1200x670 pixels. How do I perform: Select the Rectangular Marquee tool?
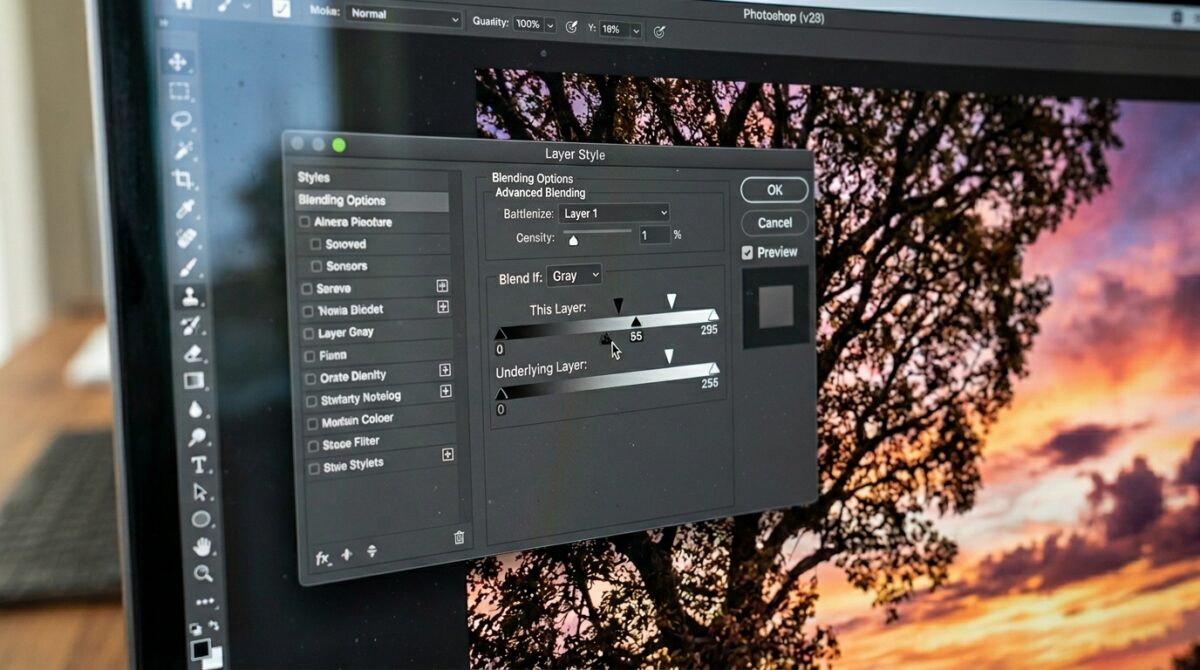(179, 91)
